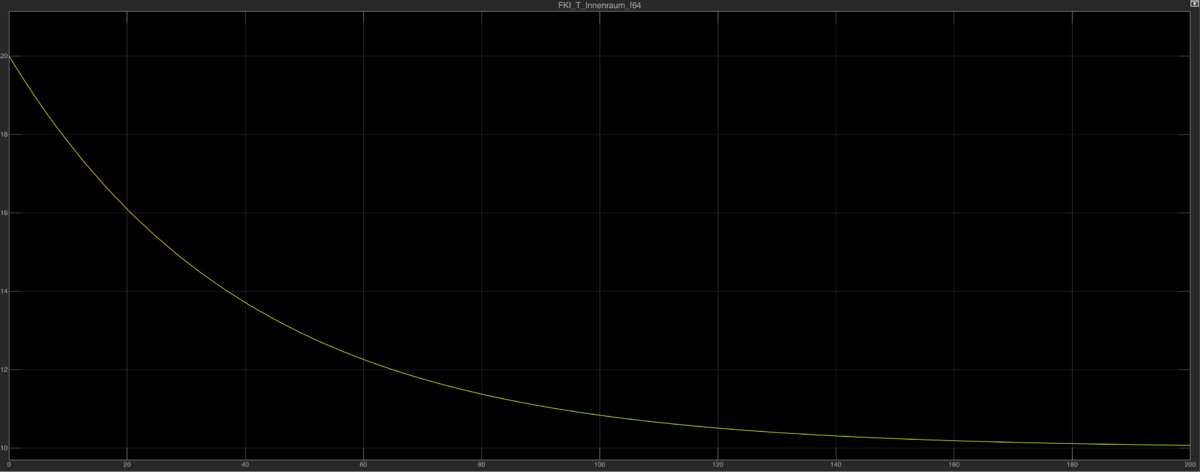
Task: Click the maximize axes icon in top-right corner
Action: [x=1194, y=5]
